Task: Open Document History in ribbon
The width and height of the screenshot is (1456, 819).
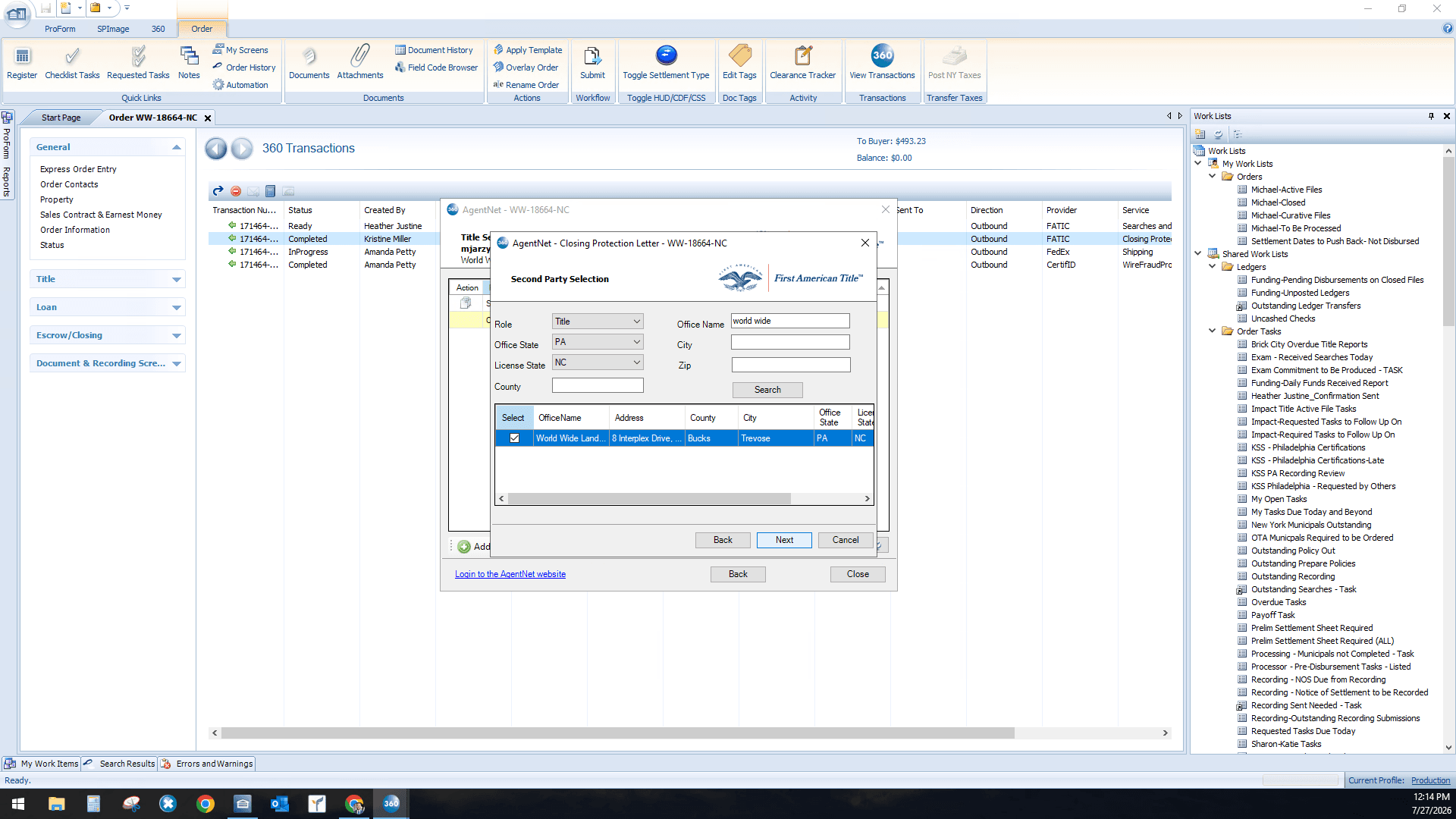Action: [x=433, y=50]
